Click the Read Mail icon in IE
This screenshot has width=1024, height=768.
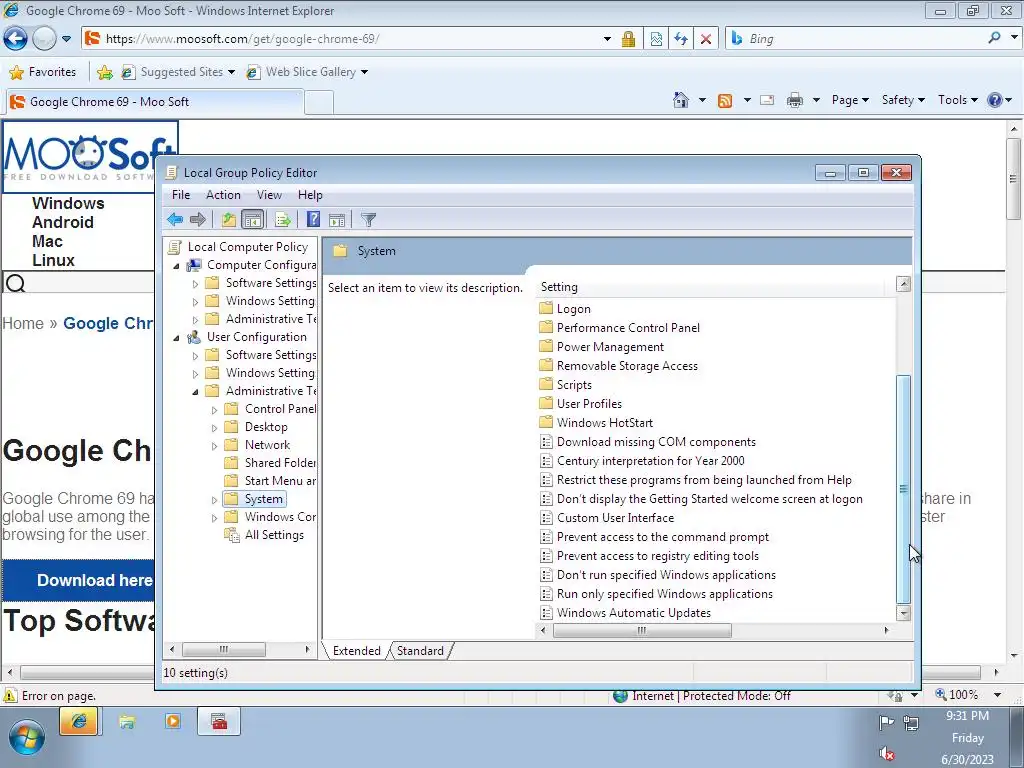767,100
